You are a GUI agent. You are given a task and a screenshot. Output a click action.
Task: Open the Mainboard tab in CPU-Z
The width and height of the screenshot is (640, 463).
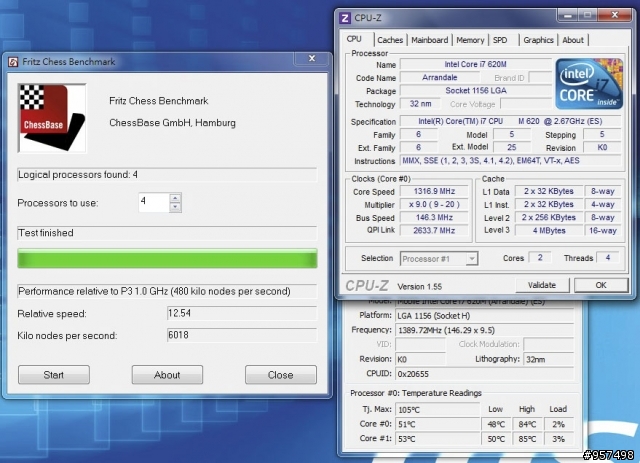tap(429, 40)
